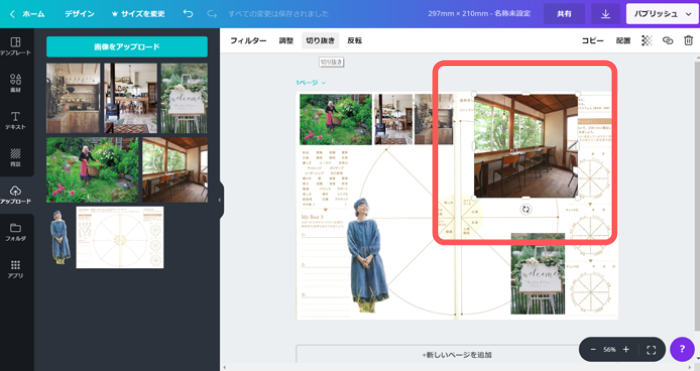Open the 調整 adjust option
This screenshot has height=371, width=700.
coord(286,41)
